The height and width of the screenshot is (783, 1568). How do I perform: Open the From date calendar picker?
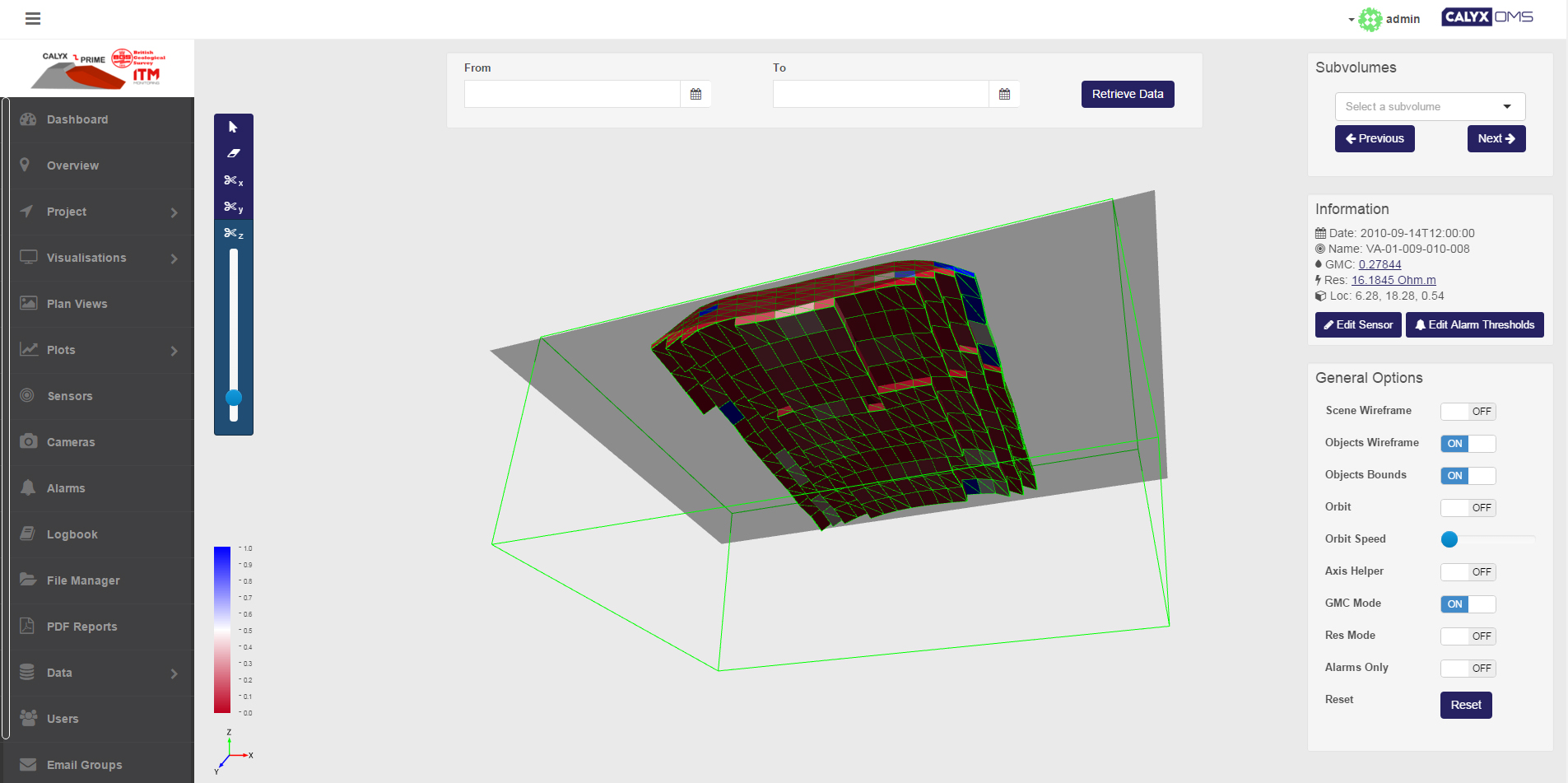[x=696, y=94]
